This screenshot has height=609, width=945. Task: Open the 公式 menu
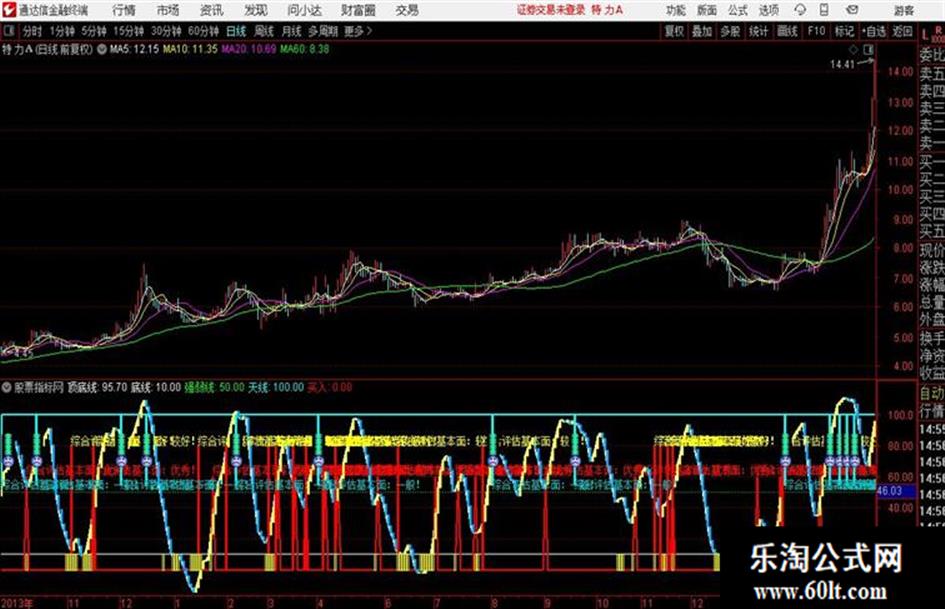click(x=738, y=10)
